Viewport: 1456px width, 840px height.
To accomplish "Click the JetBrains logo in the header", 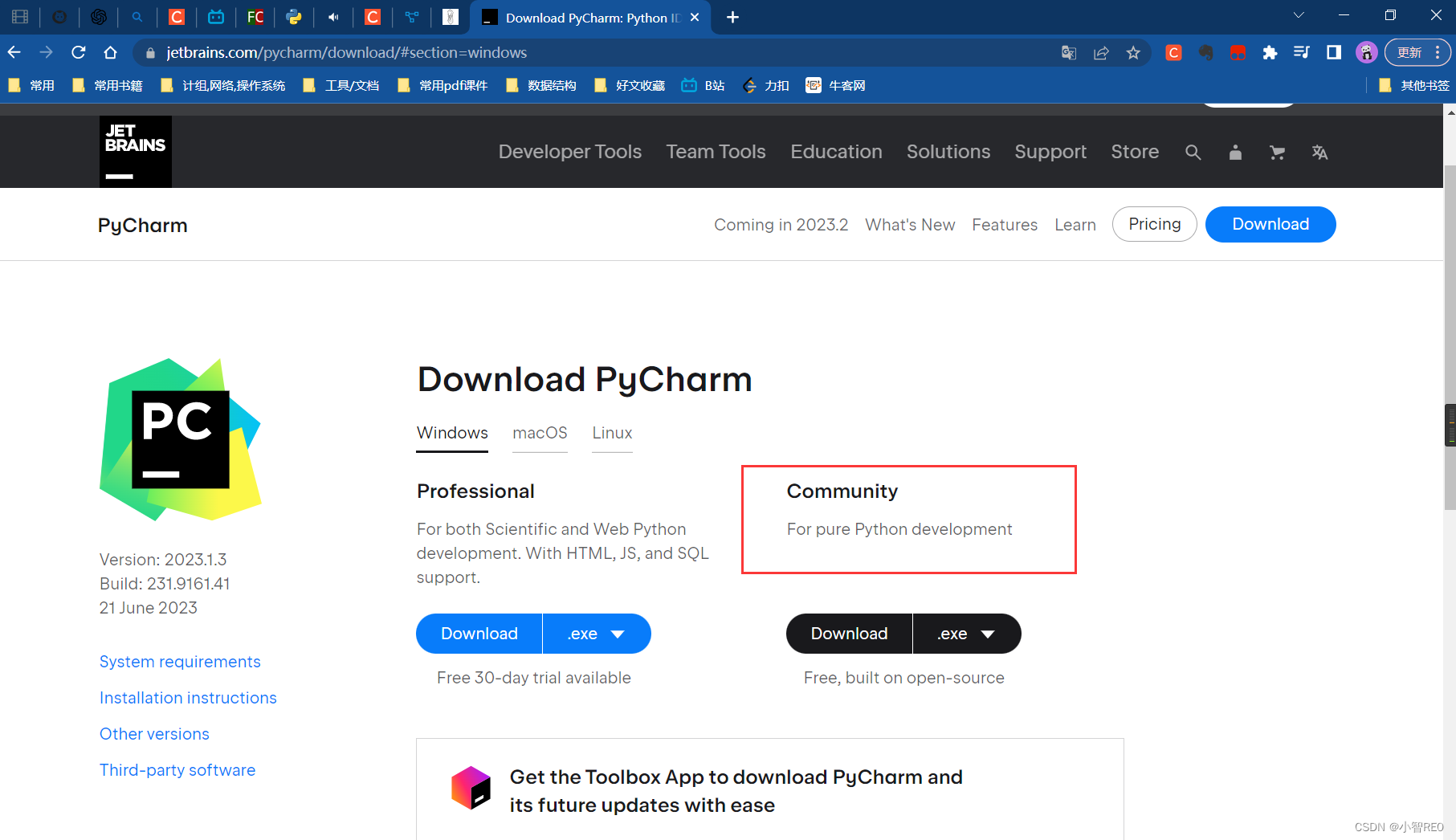I will [135, 152].
